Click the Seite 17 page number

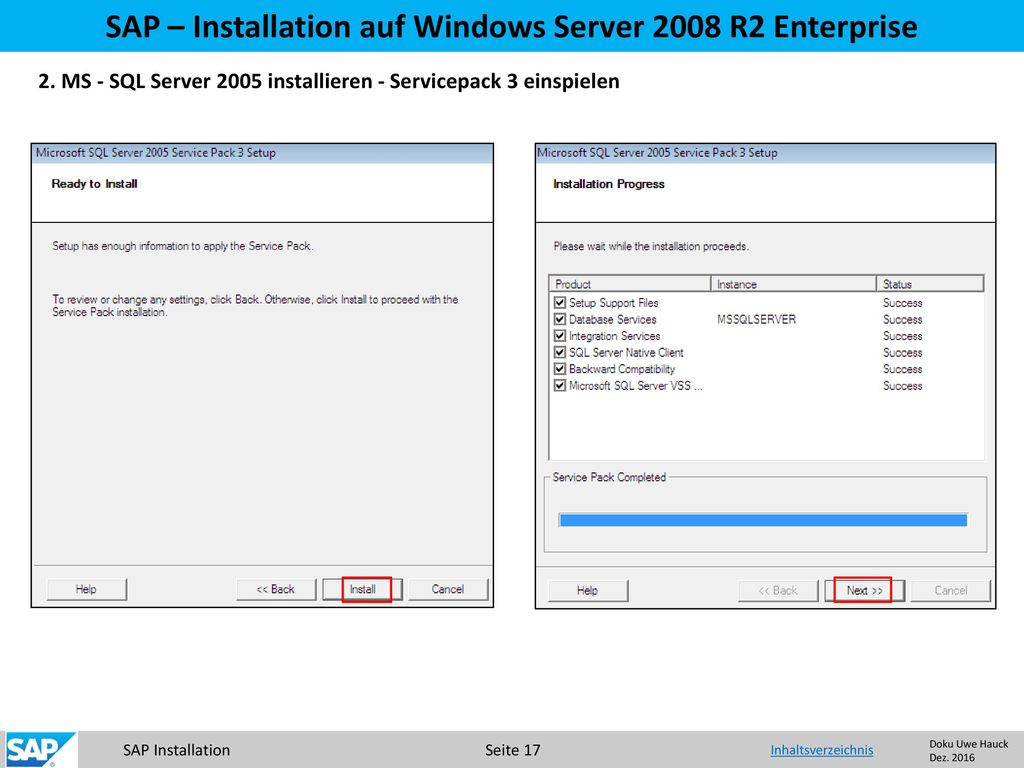[x=513, y=750]
